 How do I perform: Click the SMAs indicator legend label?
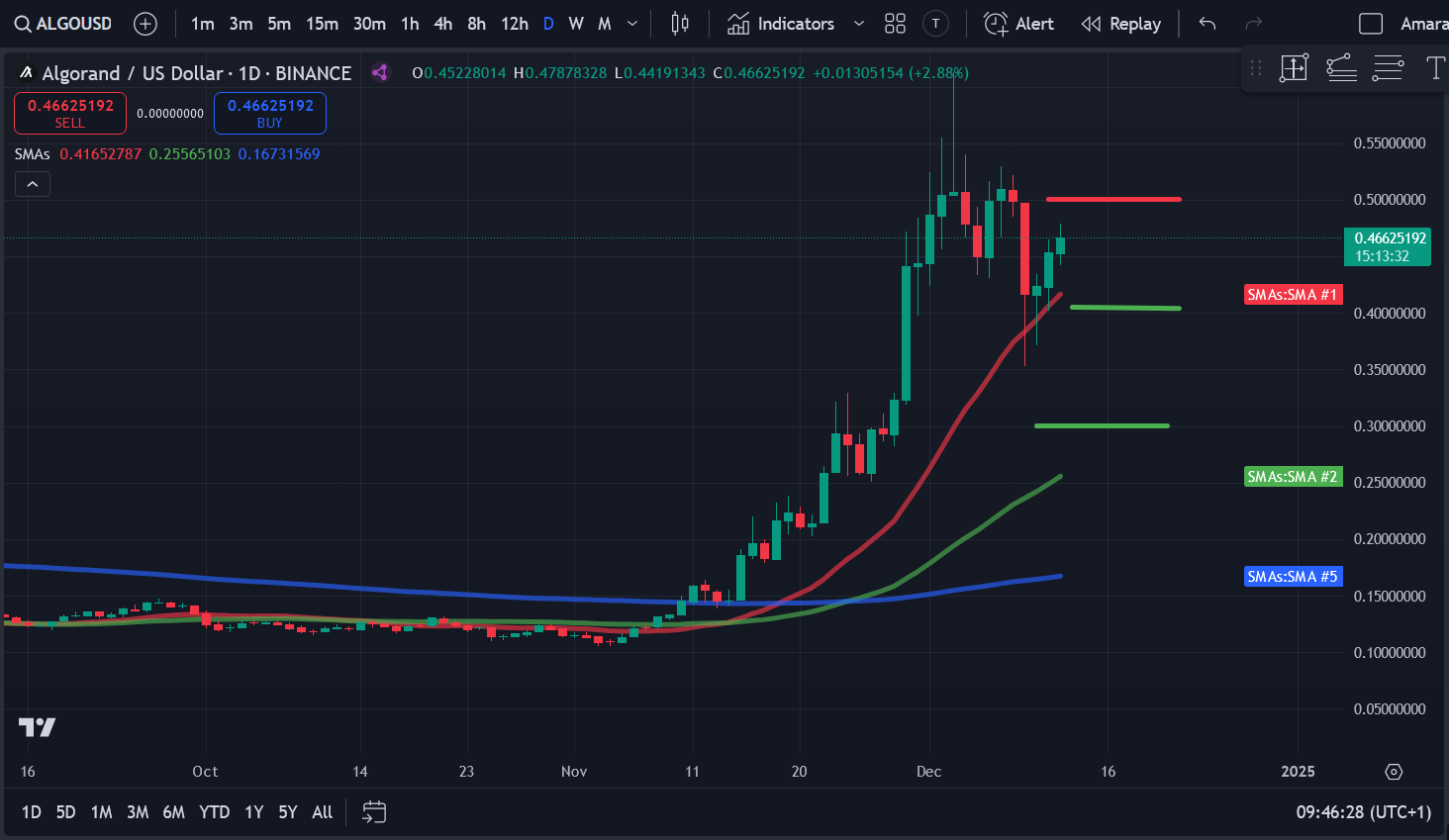tap(32, 154)
